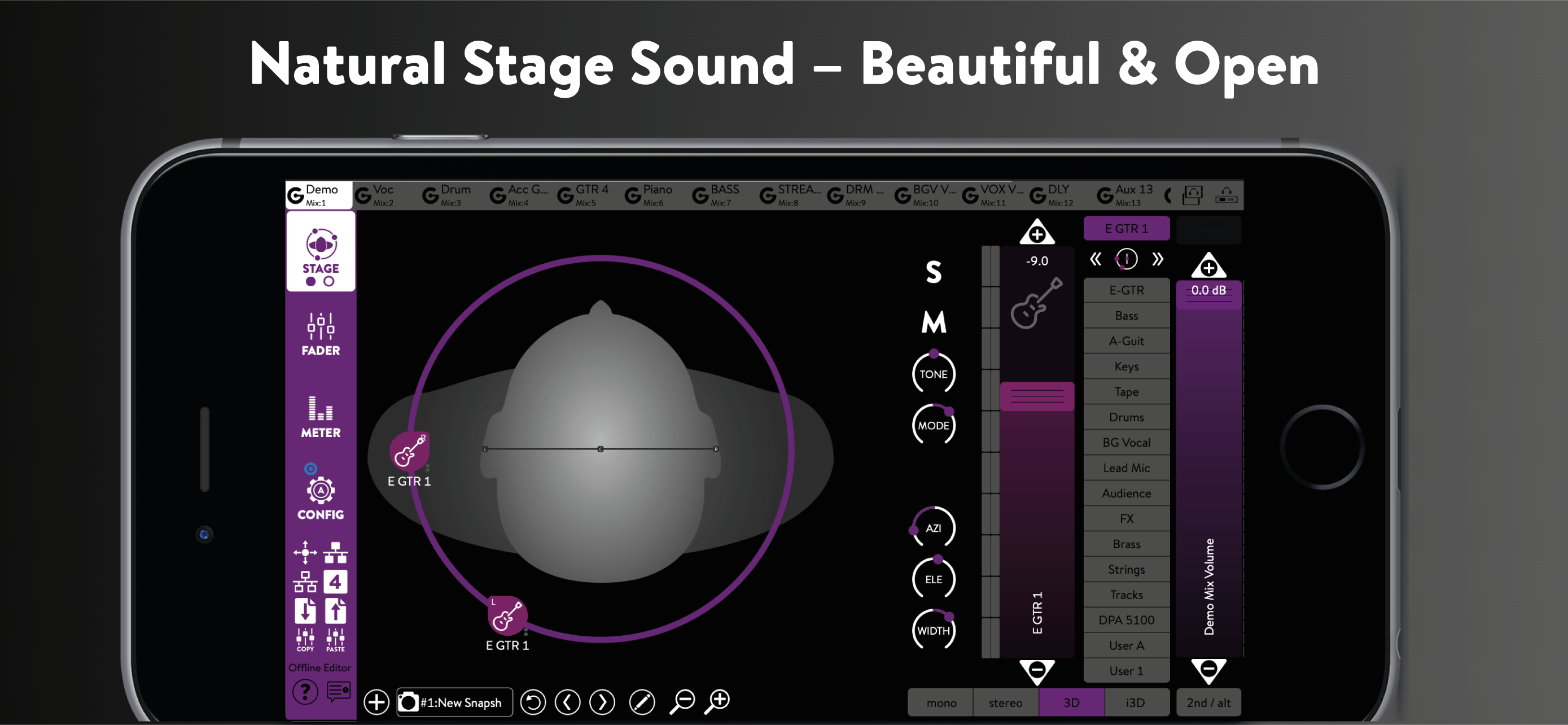Switch channel to stereo mode
Screen dimensions: 1568x725
tap(1005, 702)
